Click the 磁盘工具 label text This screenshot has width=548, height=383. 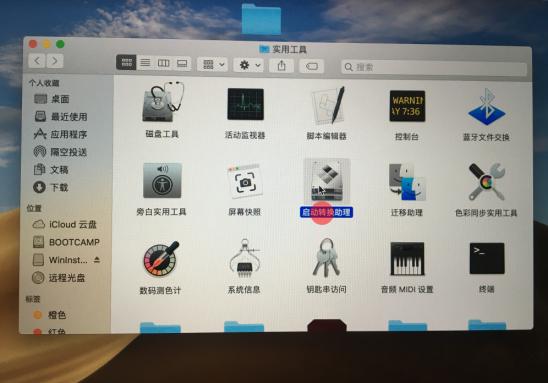(x=162, y=134)
